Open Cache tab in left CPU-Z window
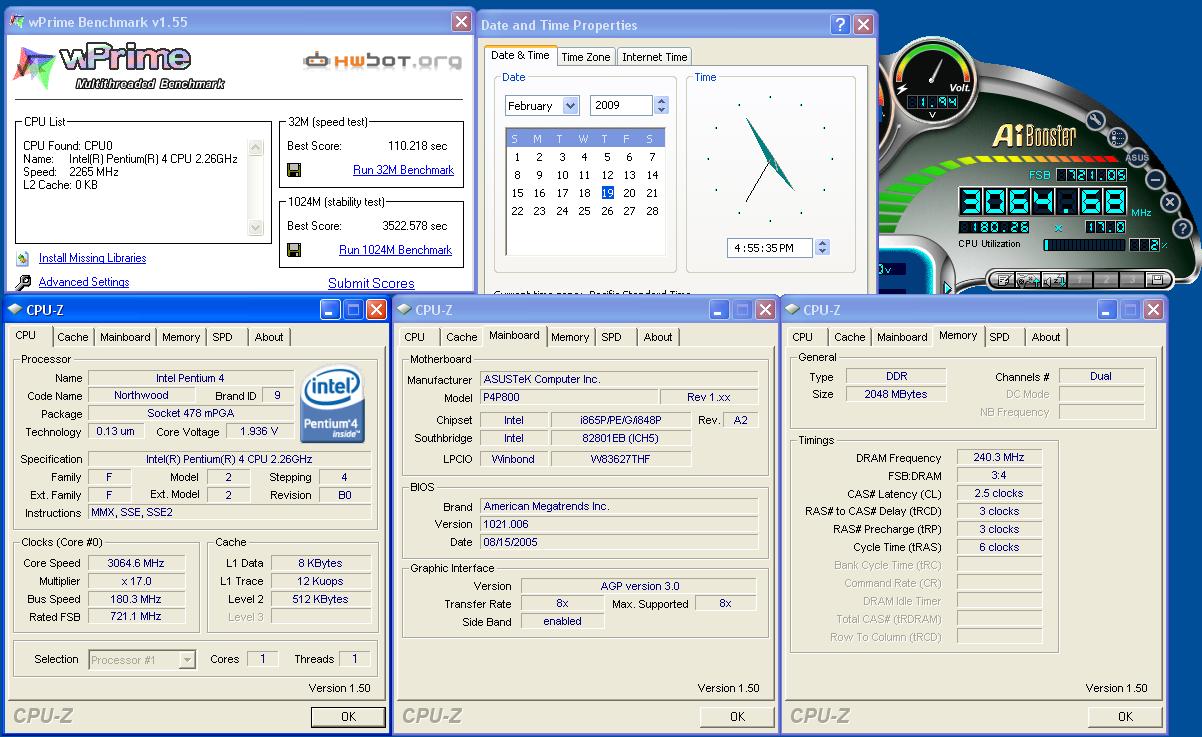Screen dimensions: 1202x737 coord(73,337)
